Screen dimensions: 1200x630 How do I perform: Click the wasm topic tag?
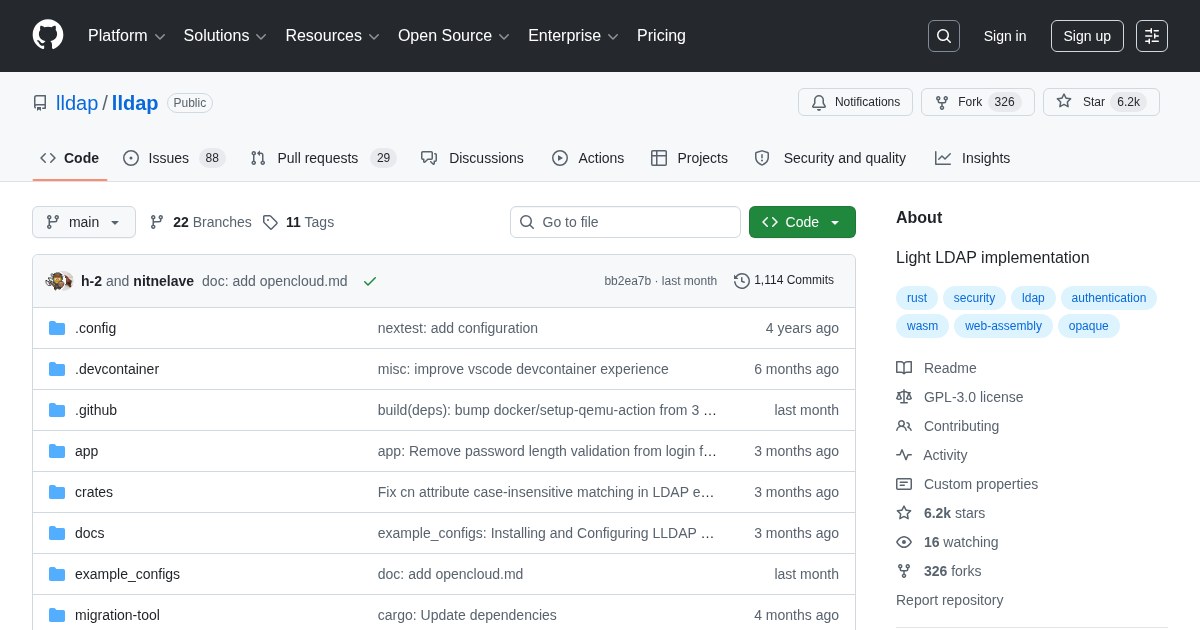pyautogui.click(x=922, y=326)
